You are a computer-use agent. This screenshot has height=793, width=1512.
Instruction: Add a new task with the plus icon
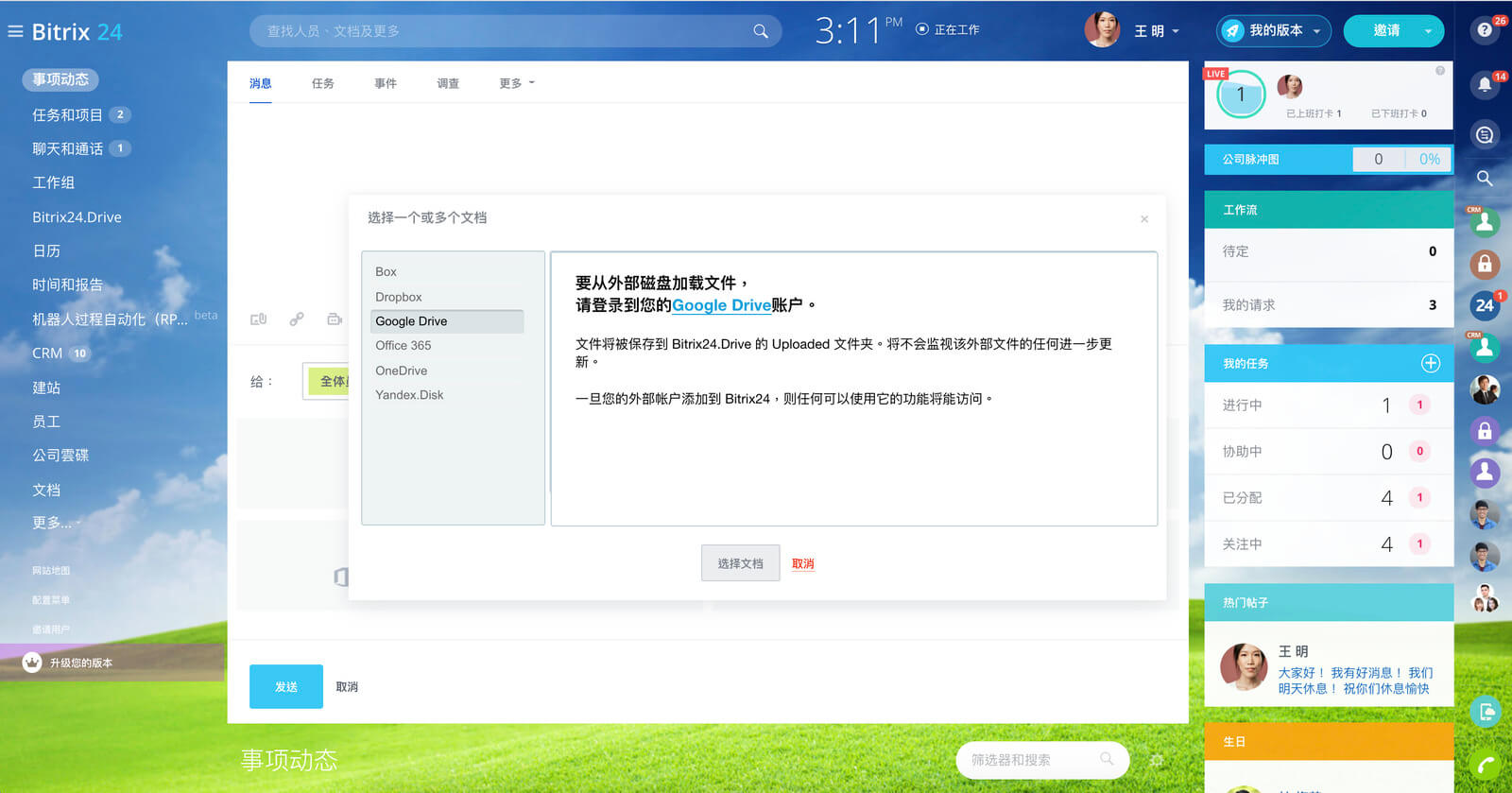[1431, 363]
